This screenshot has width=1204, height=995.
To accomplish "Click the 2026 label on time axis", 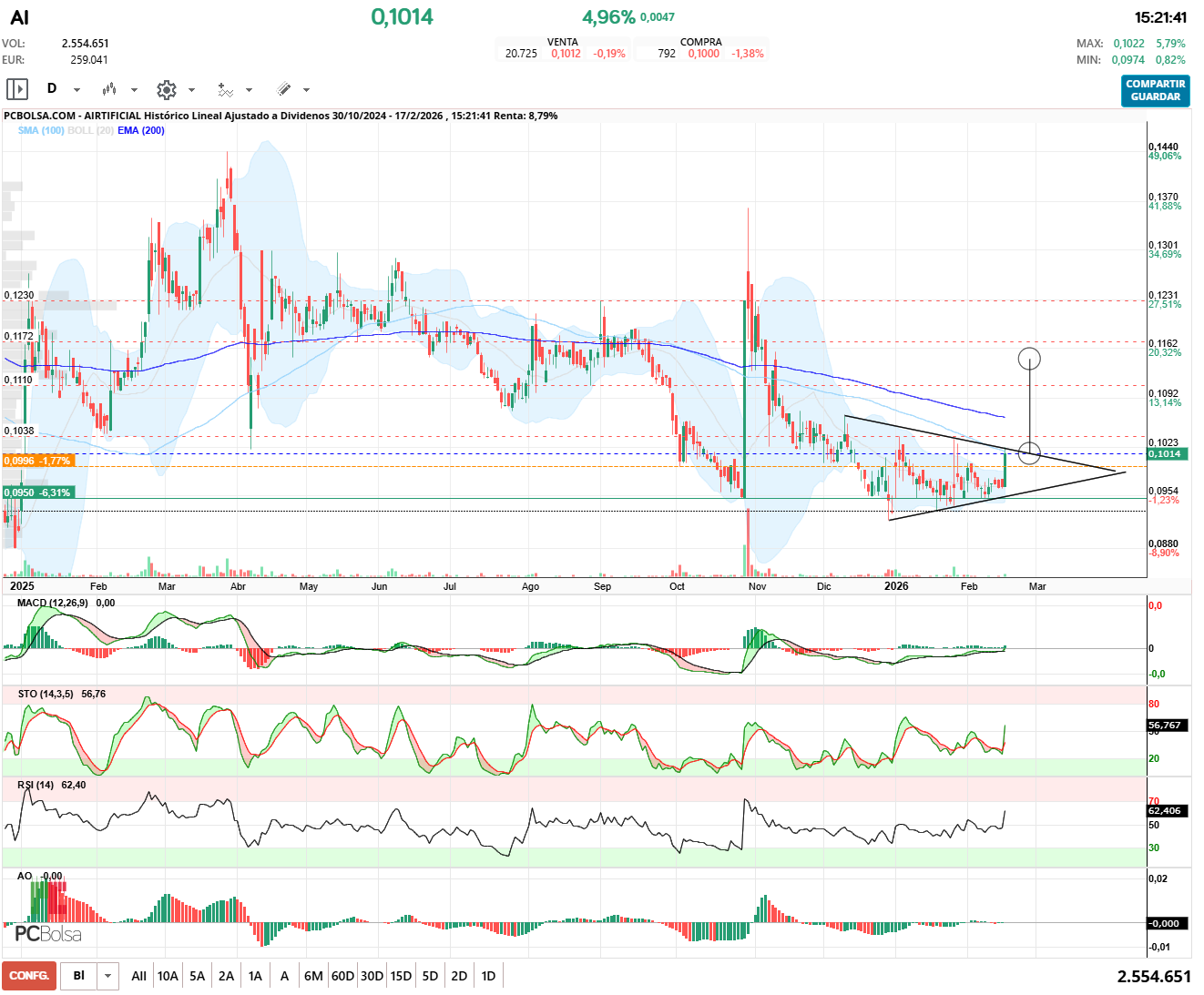I will 896,586.
